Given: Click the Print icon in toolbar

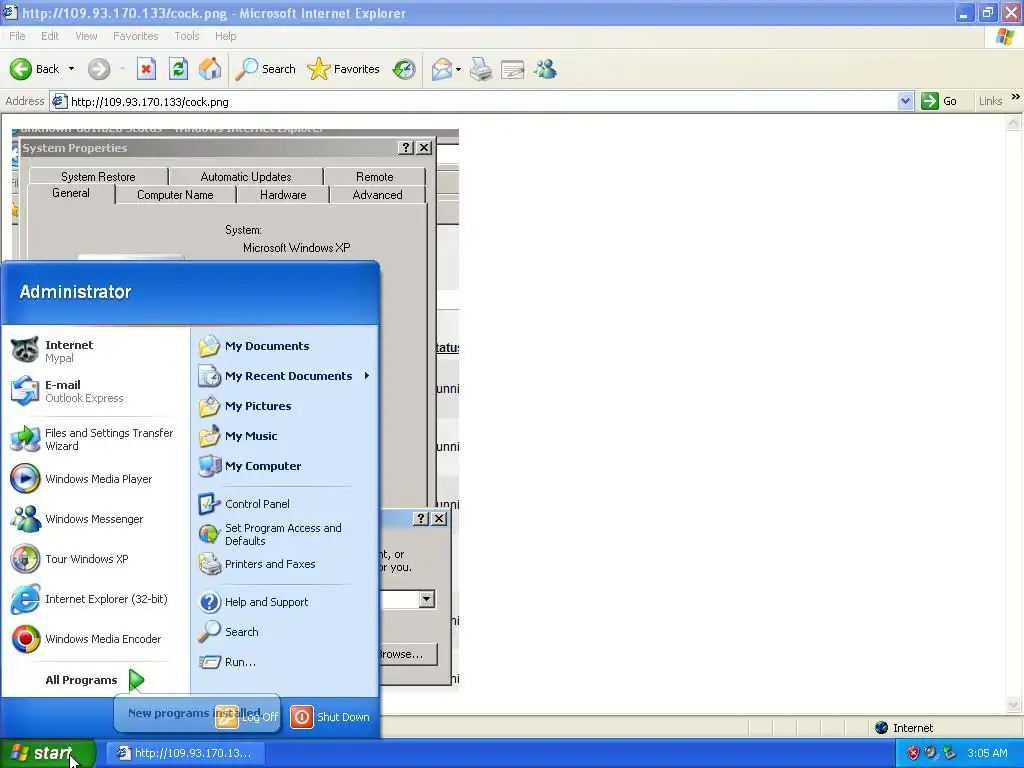Looking at the screenshot, I should [x=481, y=69].
